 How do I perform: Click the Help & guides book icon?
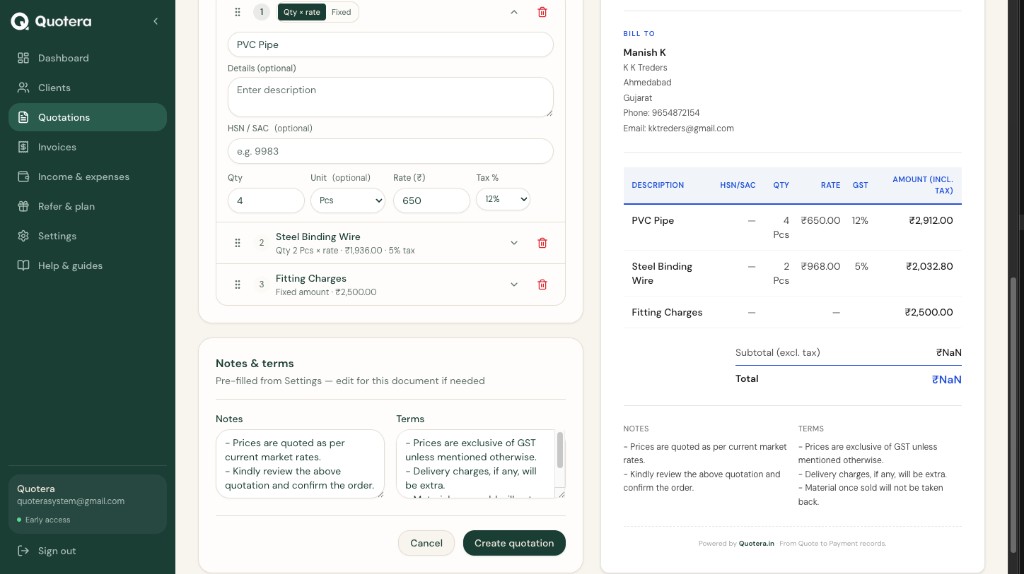(24, 266)
